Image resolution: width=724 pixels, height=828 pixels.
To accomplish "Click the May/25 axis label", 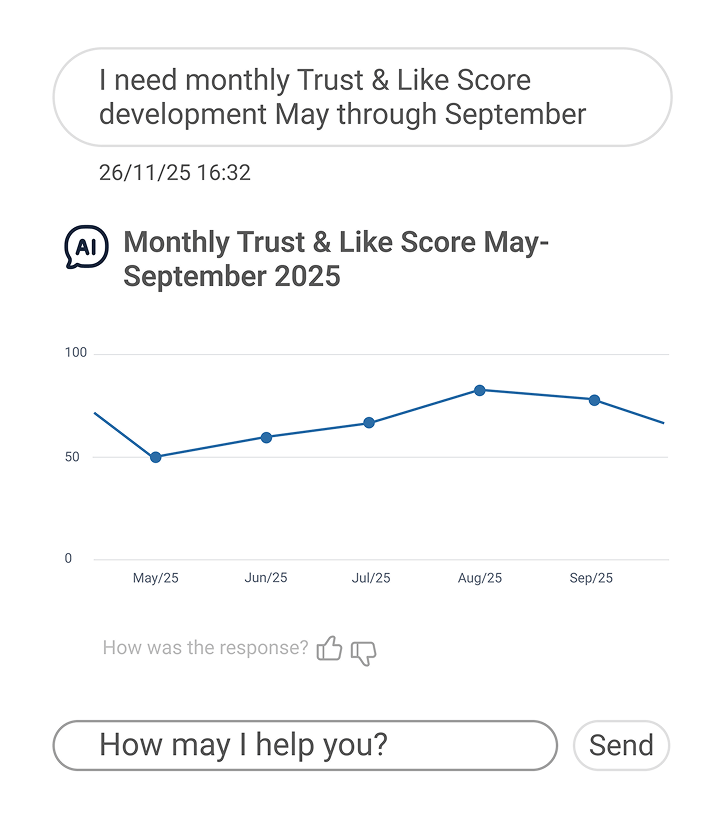I will (156, 577).
